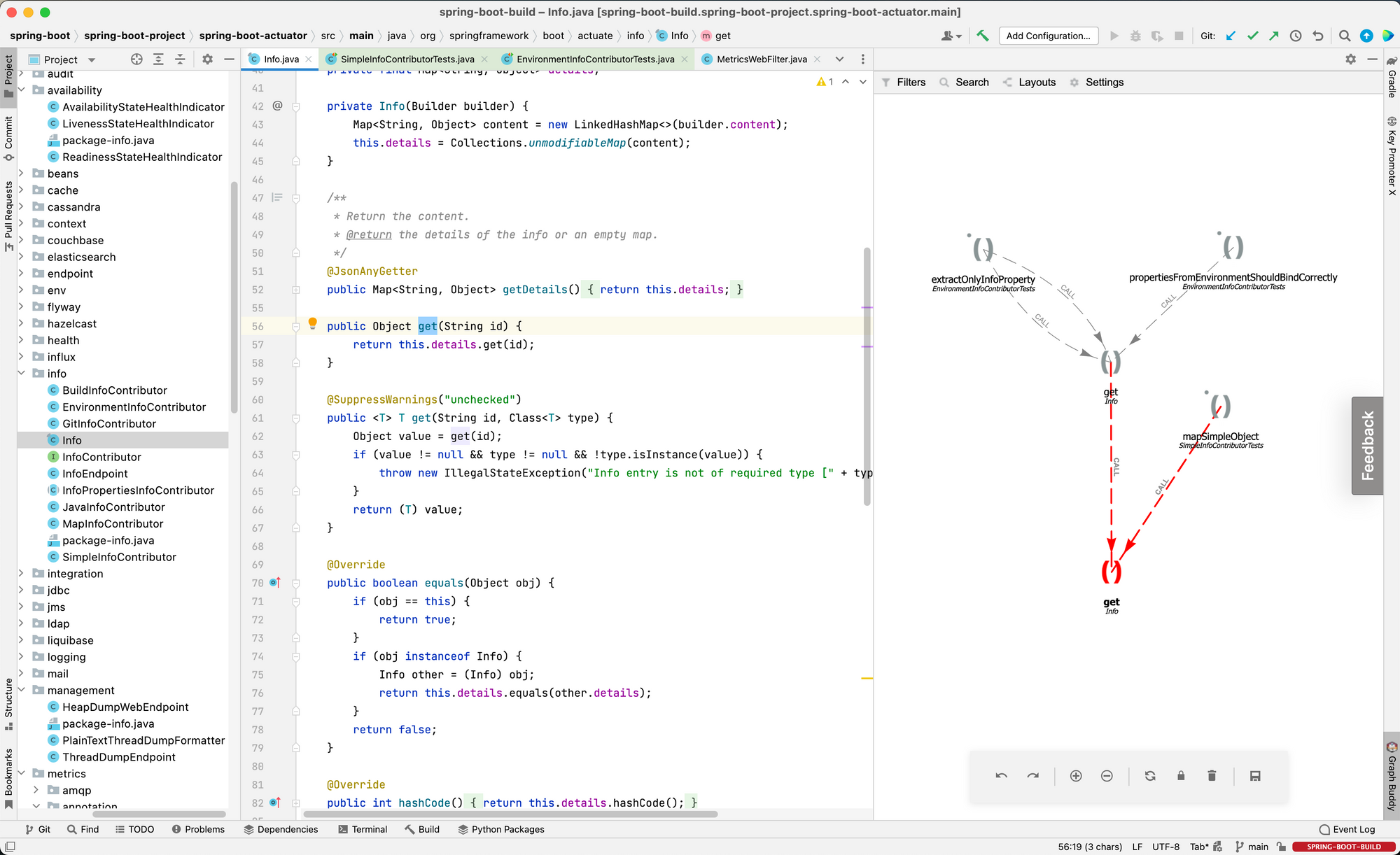This screenshot has width=1400, height=855.
Task: Zoom in the call graph
Action: pyautogui.click(x=1076, y=776)
